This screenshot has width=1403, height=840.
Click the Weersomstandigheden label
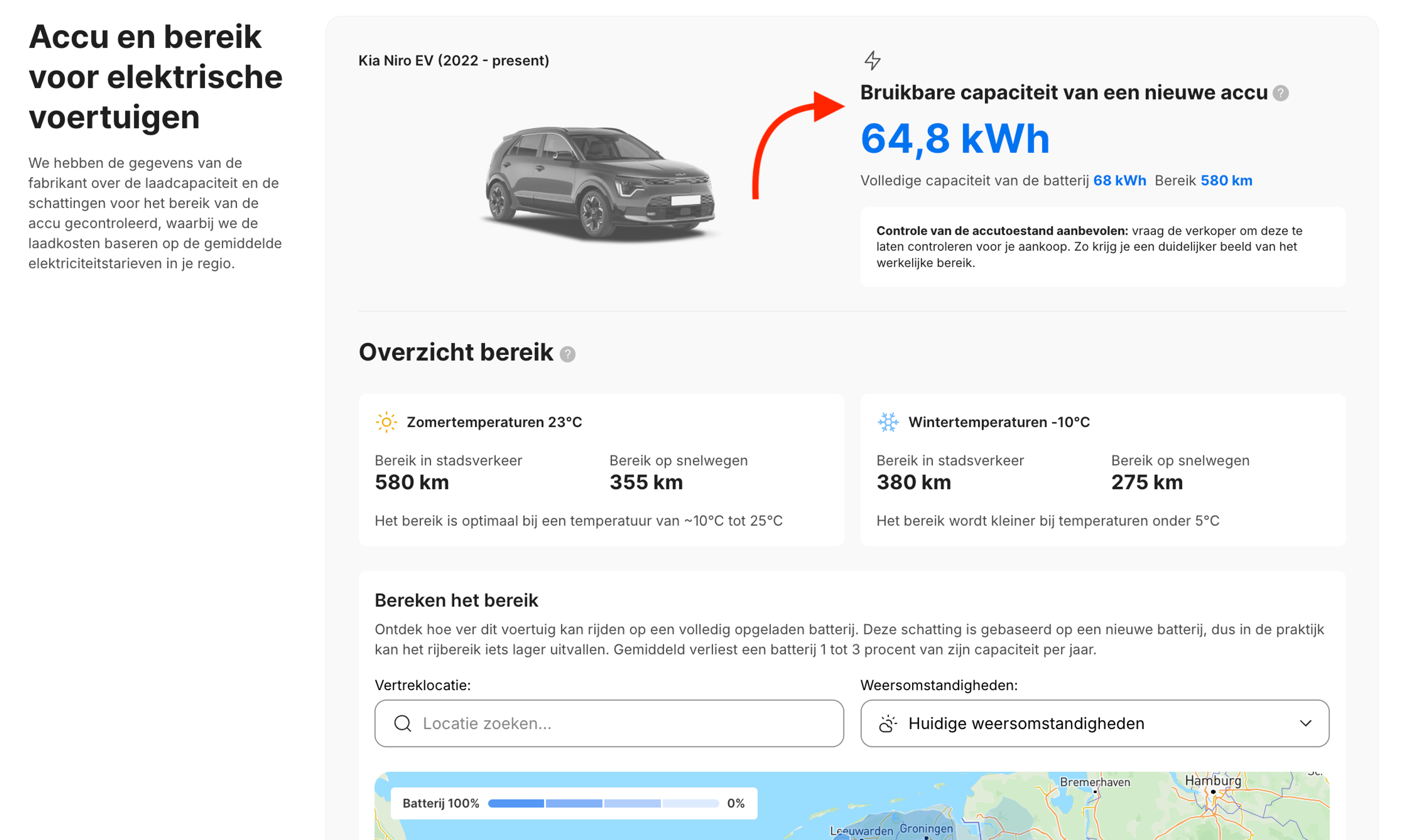(939, 686)
